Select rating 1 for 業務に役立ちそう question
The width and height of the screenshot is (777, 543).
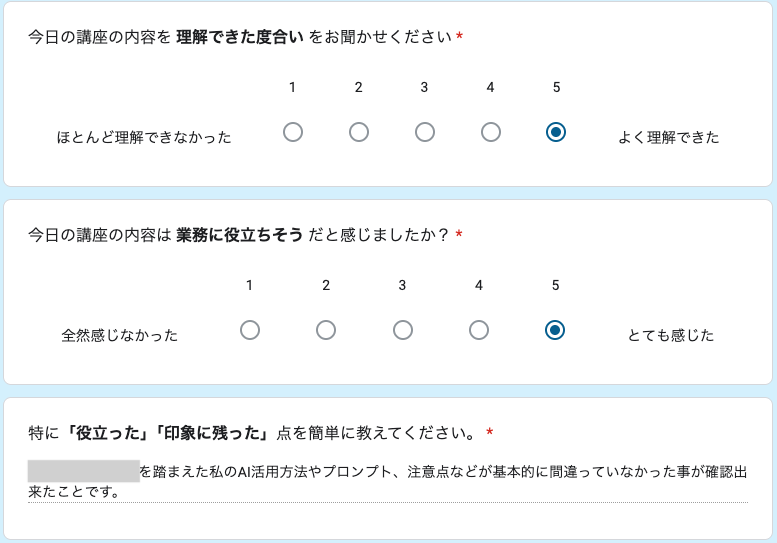(250, 330)
